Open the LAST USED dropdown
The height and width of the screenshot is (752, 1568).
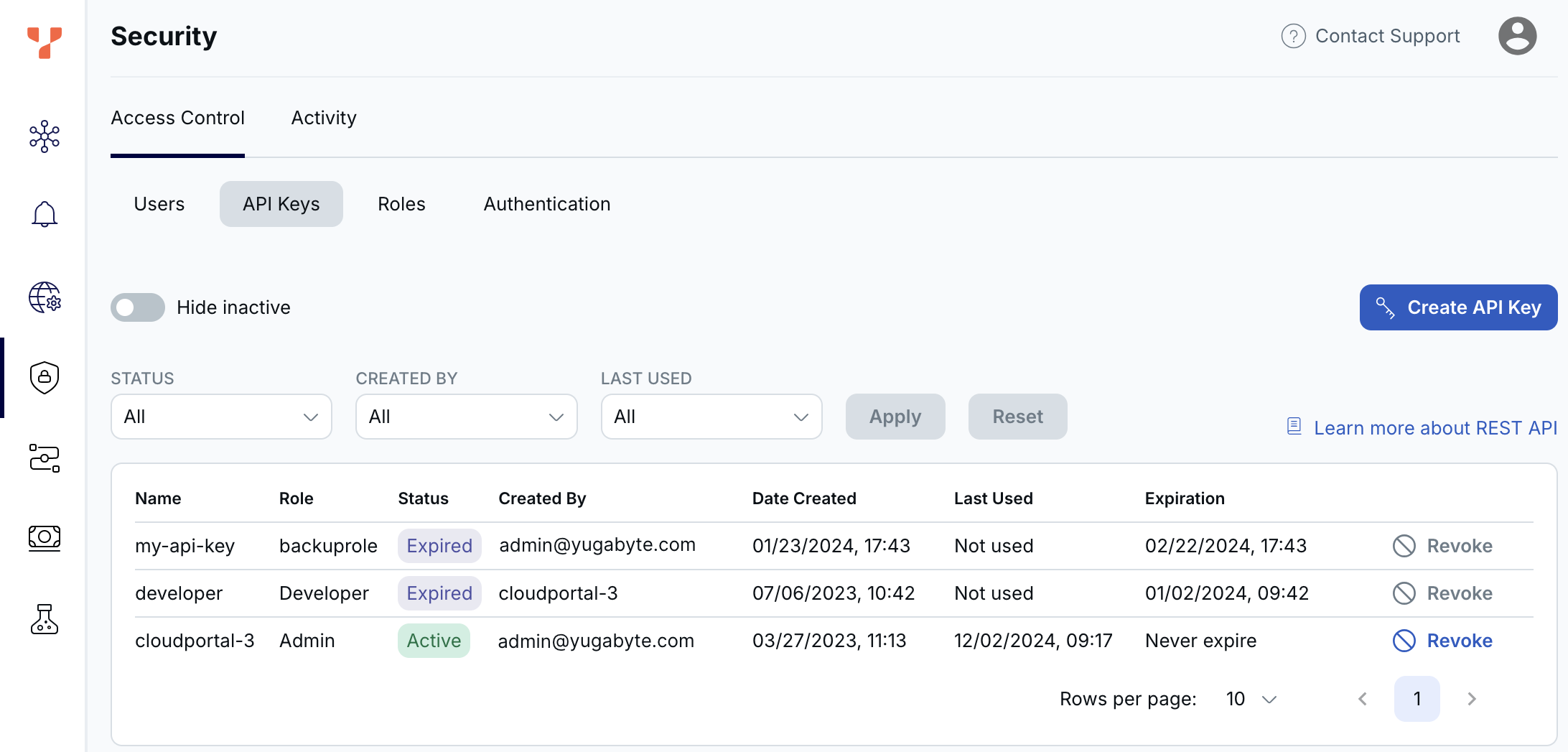(x=711, y=417)
